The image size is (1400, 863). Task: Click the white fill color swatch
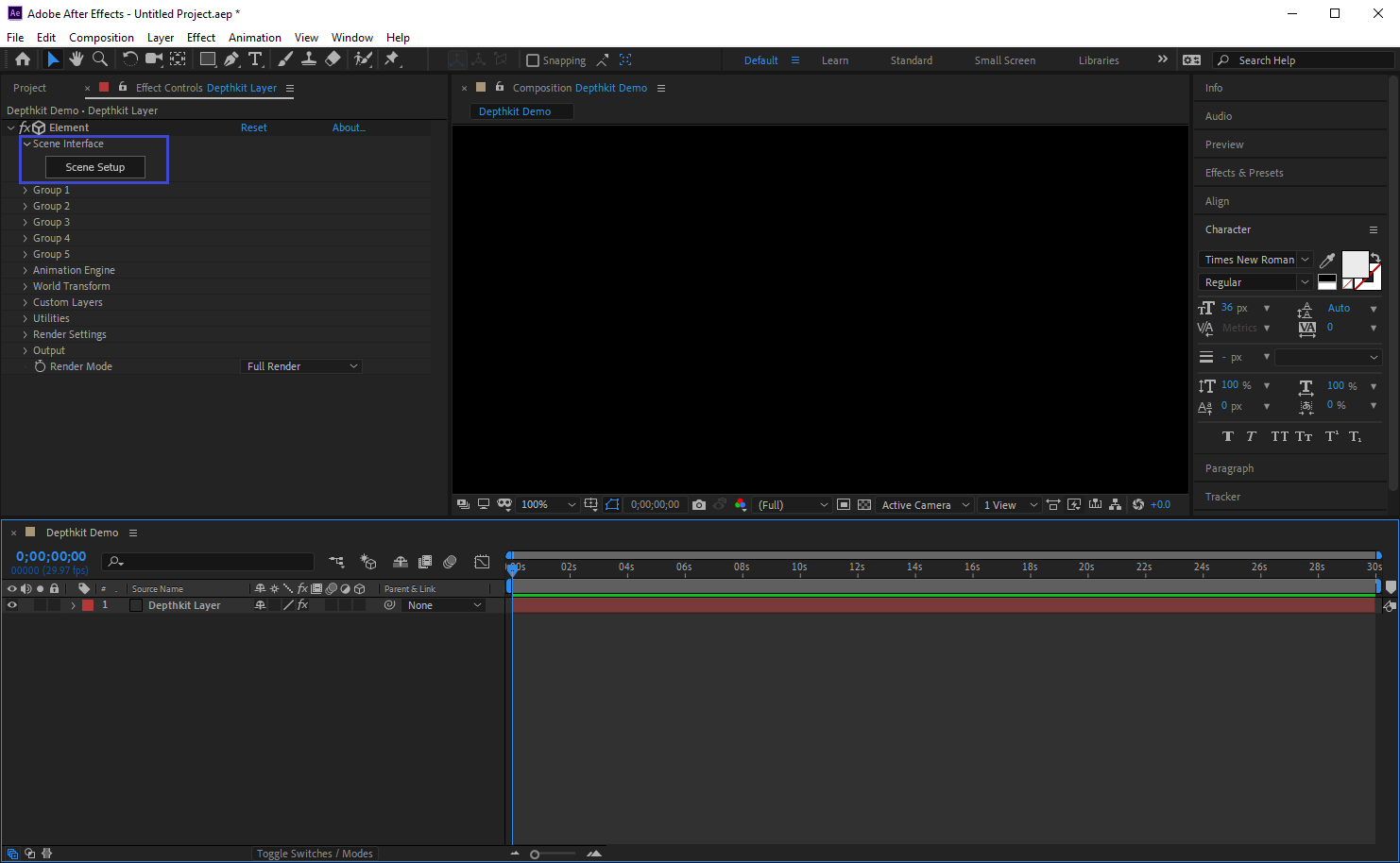coord(1354,263)
